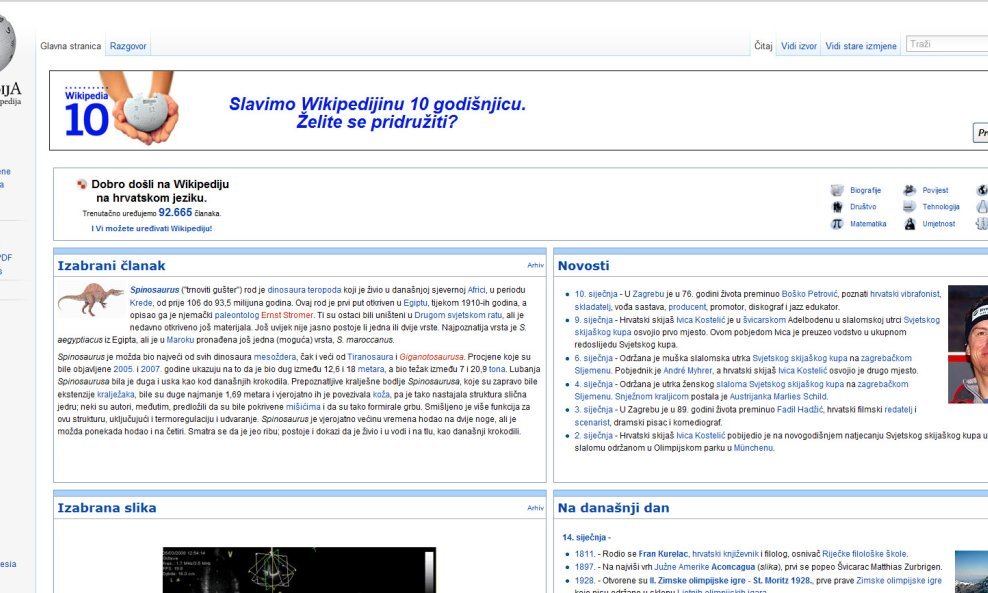Open the mišićima link
Screen dimensions: 988x593
303,407
